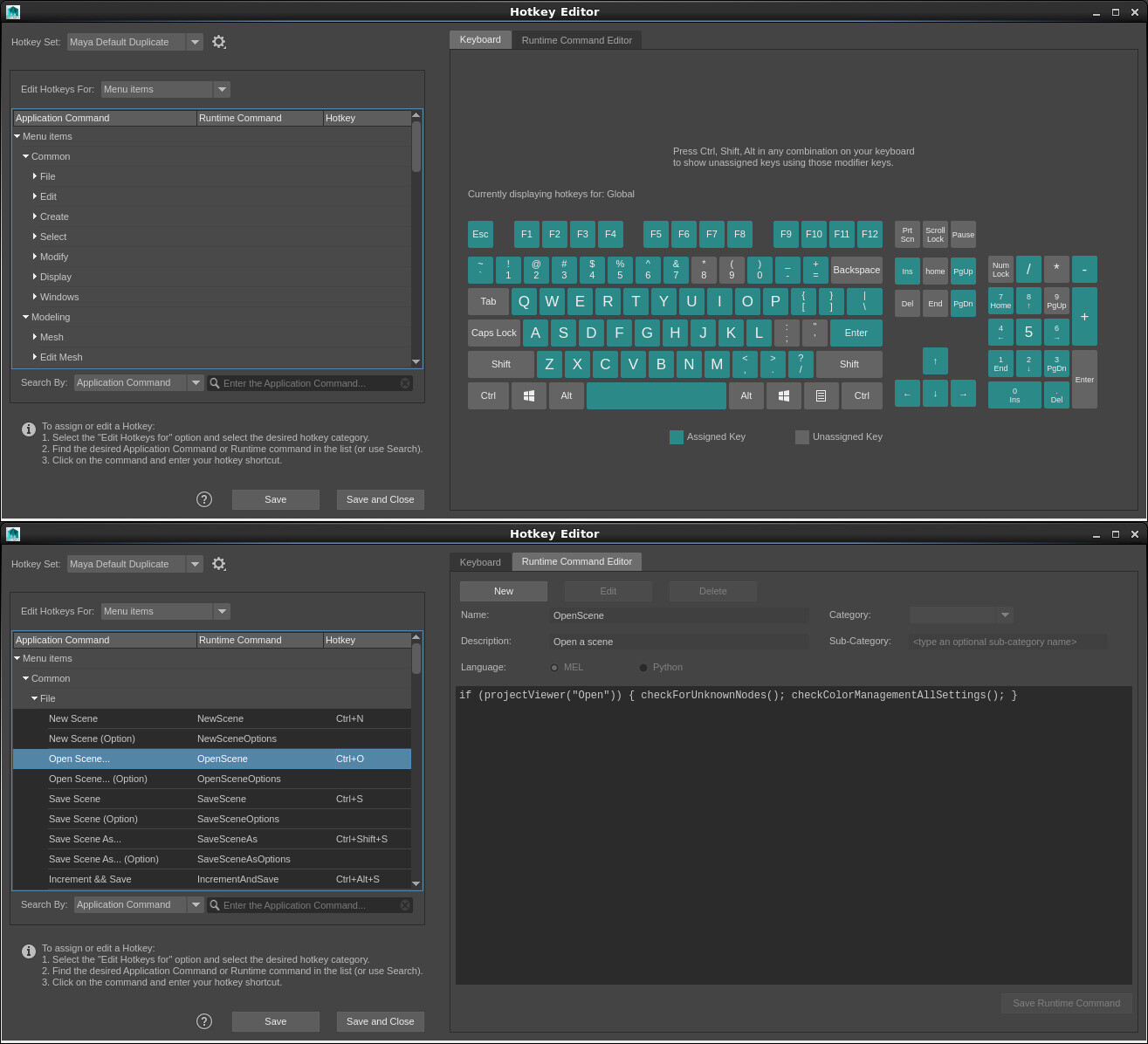This screenshot has height=1044, width=1148.
Task: Click the Caps Lock key
Action: [x=494, y=333]
